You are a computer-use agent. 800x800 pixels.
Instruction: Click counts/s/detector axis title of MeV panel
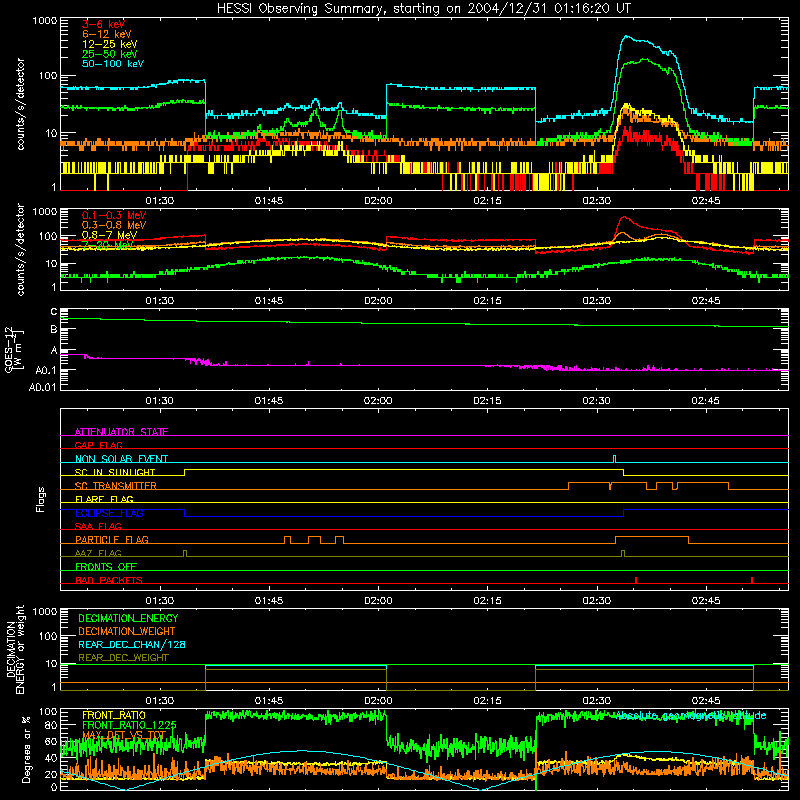pos(20,249)
